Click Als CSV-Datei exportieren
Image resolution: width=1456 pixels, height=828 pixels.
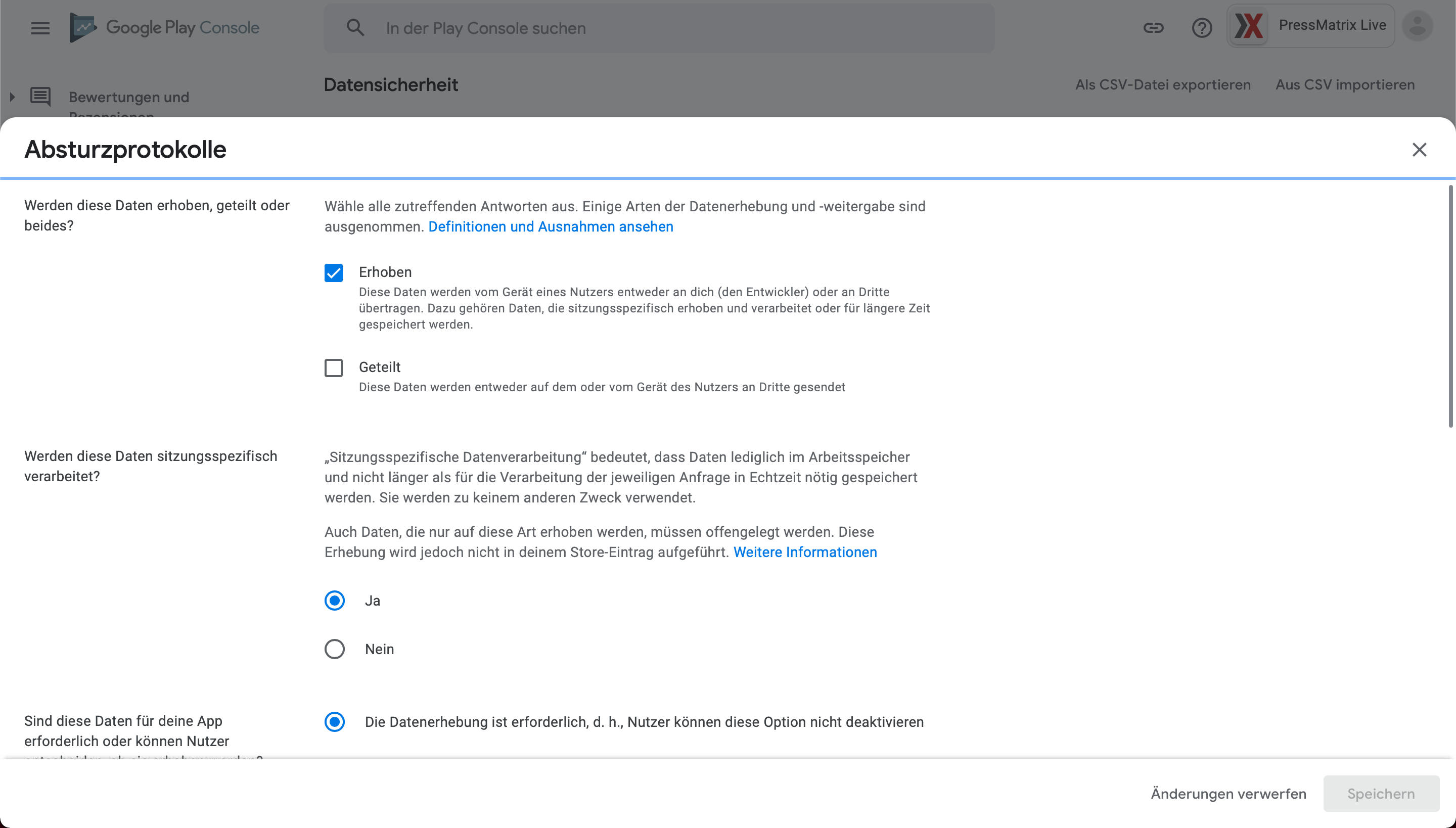pyautogui.click(x=1163, y=84)
